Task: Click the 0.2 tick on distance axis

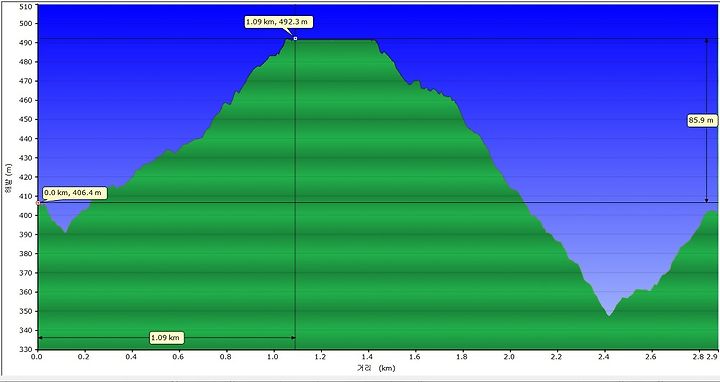Action: 84,357
